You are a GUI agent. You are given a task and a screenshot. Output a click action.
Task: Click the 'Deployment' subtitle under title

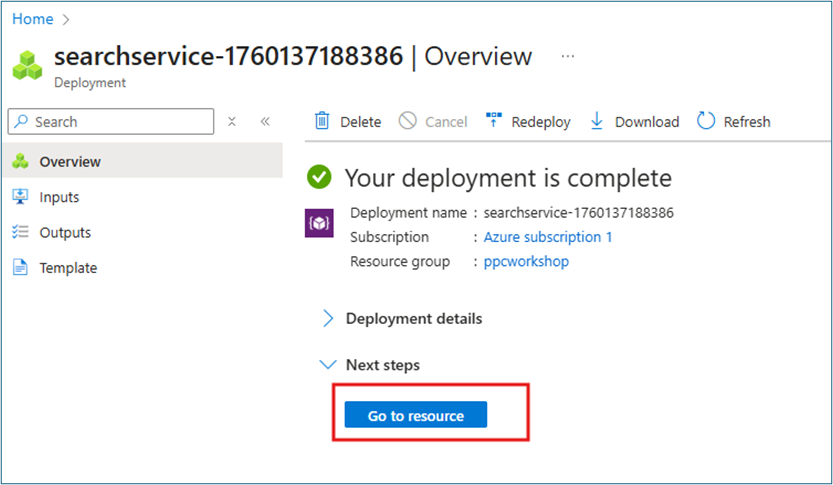tap(90, 83)
